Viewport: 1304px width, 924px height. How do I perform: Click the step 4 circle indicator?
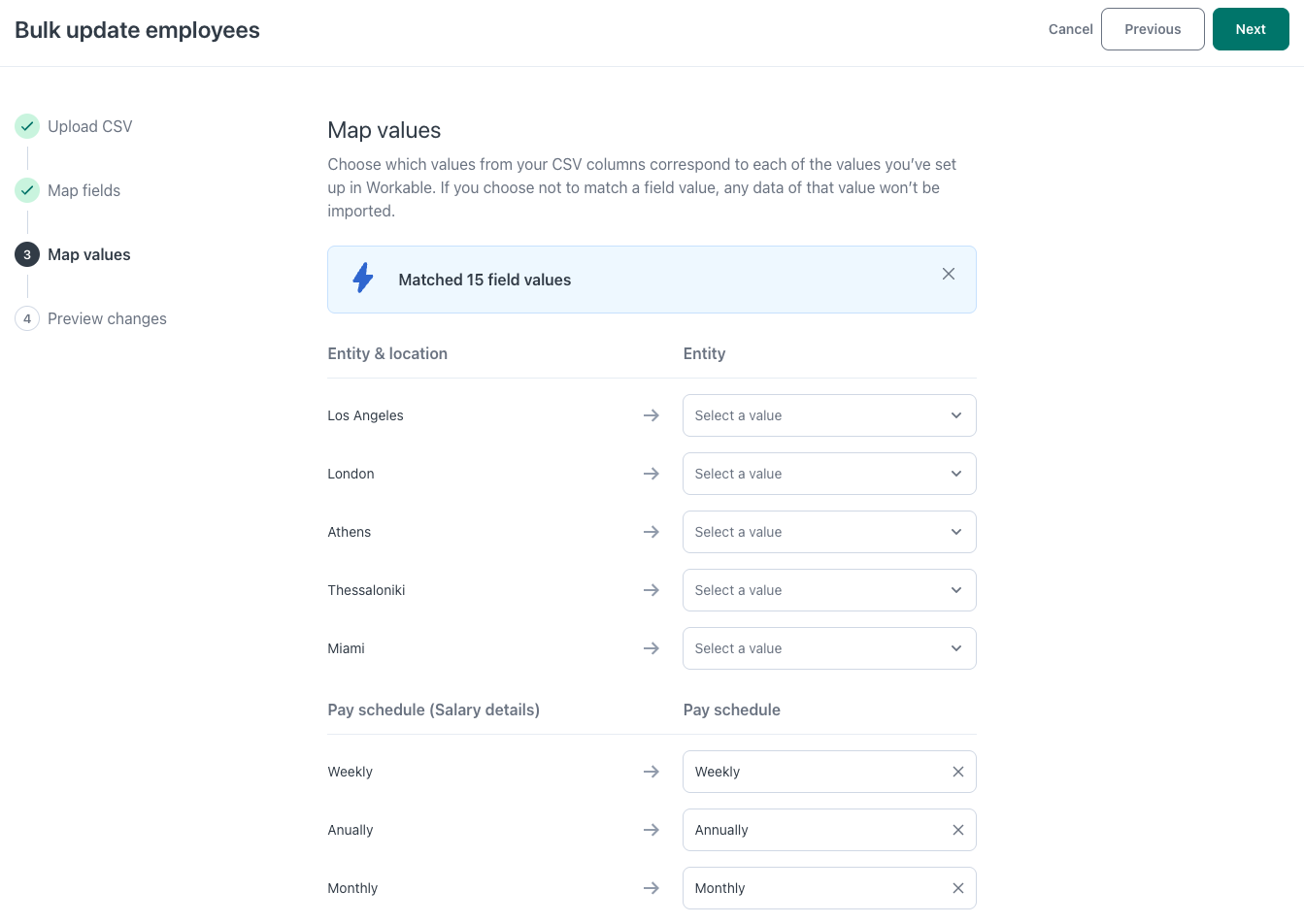pyautogui.click(x=26, y=318)
